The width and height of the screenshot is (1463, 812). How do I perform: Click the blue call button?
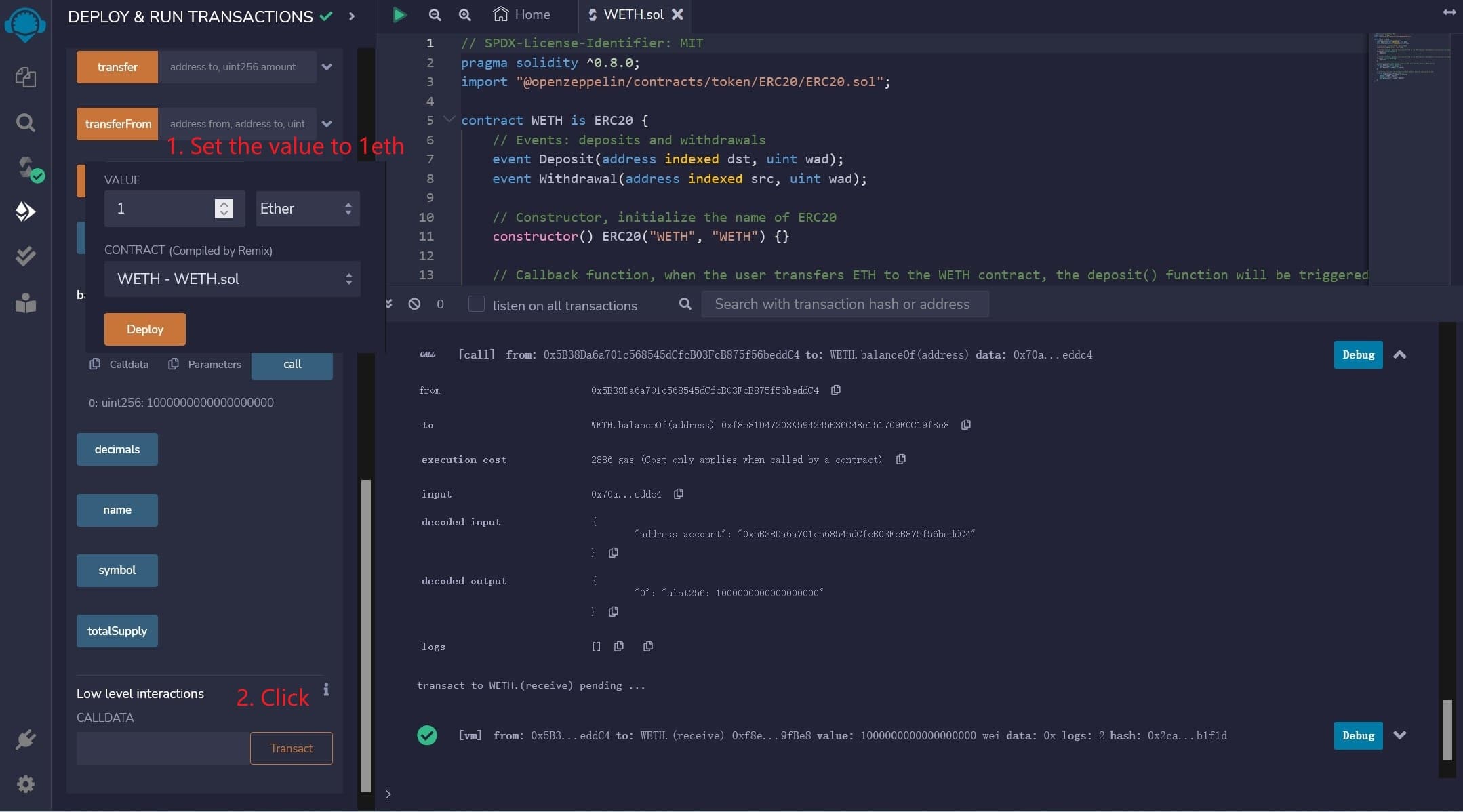pyautogui.click(x=292, y=365)
